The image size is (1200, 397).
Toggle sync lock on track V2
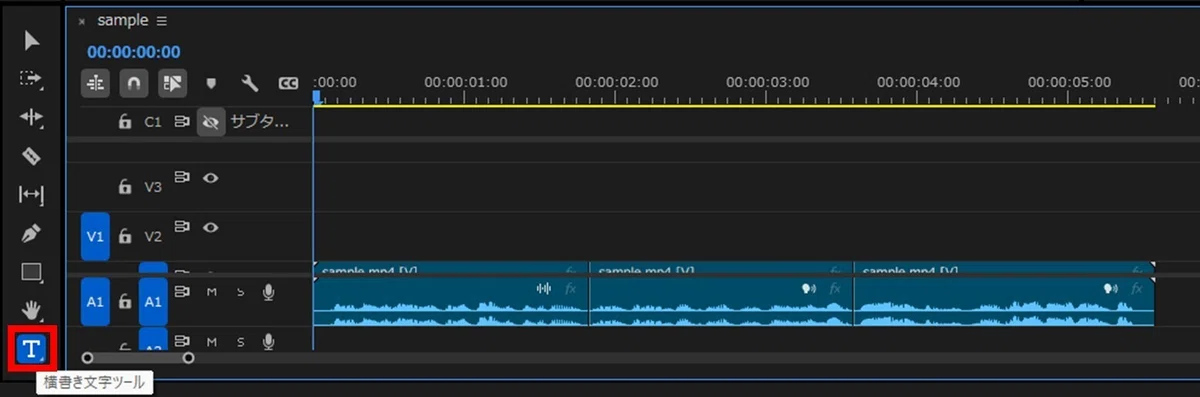[182, 228]
